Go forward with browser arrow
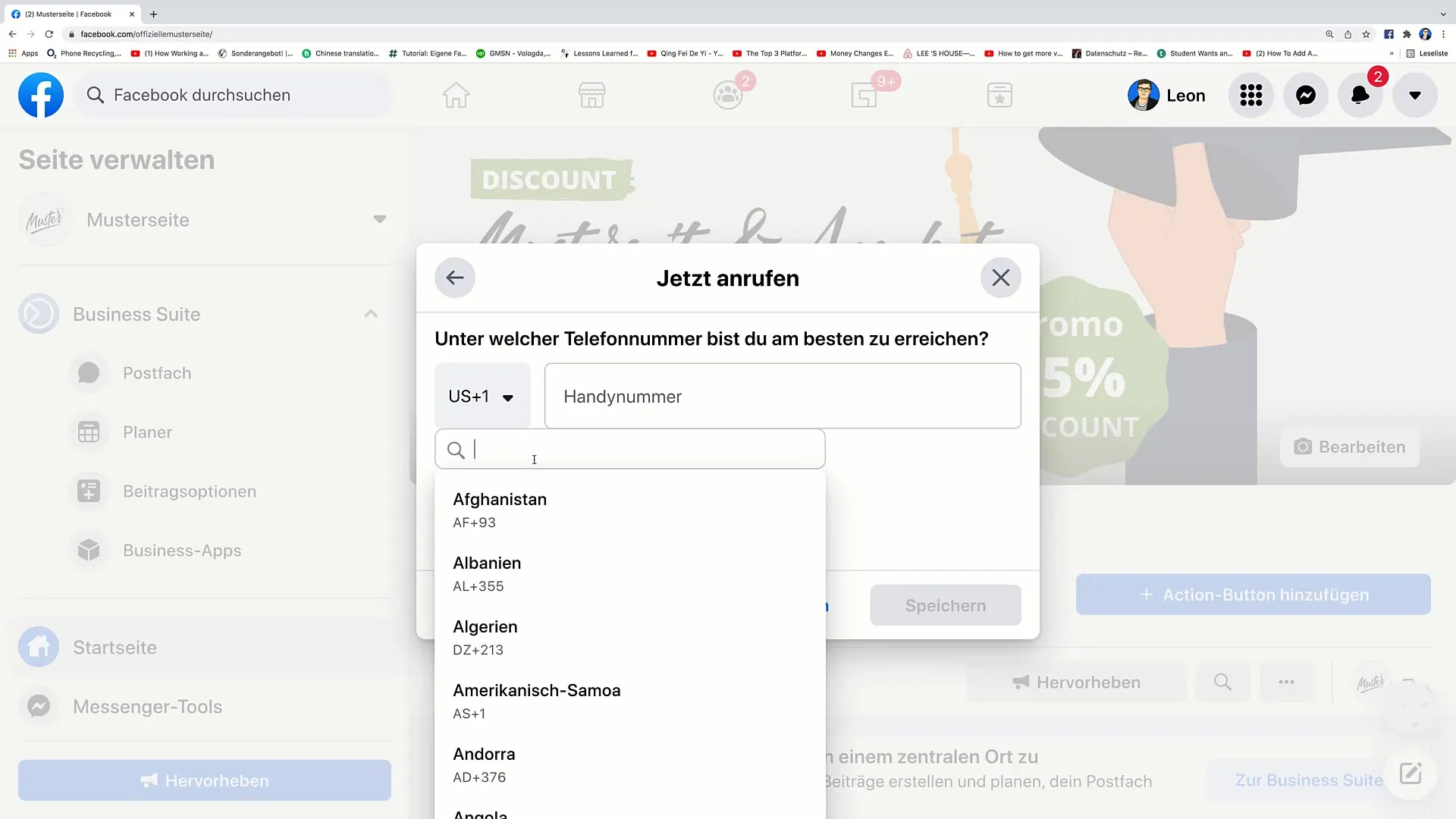1456x819 pixels. click(30, 34)
